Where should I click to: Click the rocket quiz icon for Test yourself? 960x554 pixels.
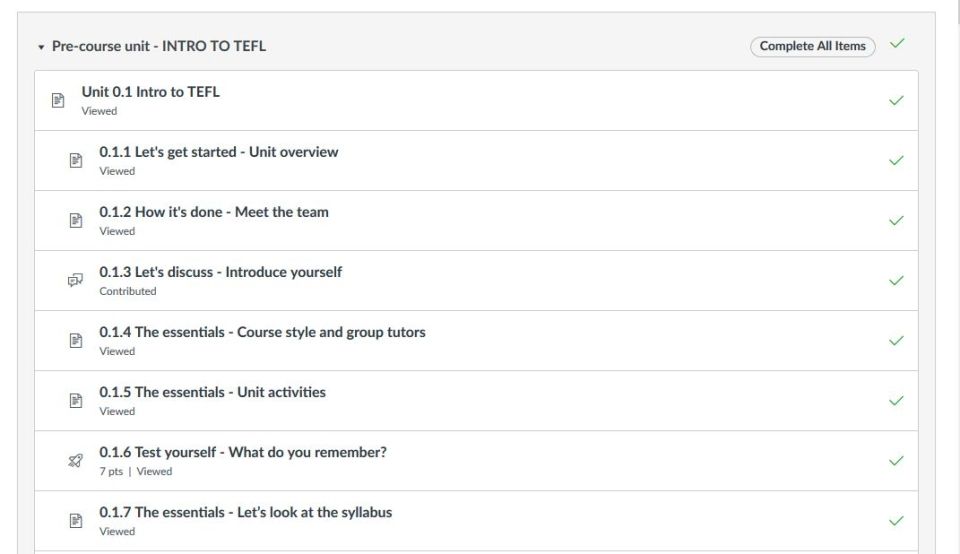coord(75,460)
